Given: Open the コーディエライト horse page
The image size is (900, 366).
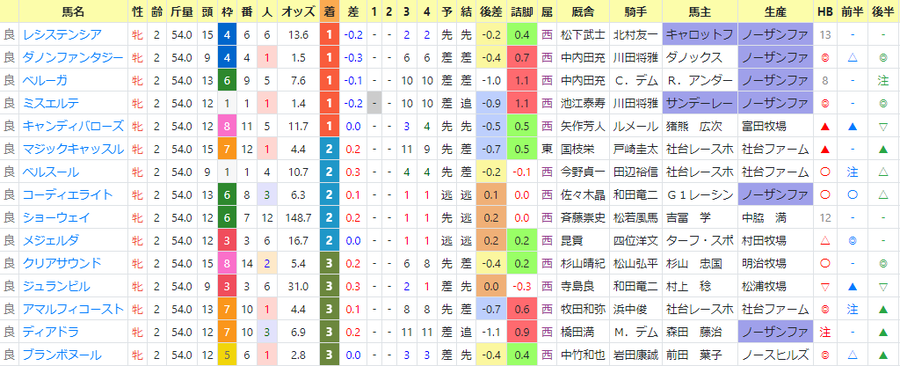Looking at the screenshot, I should click(x=67, y=195).
